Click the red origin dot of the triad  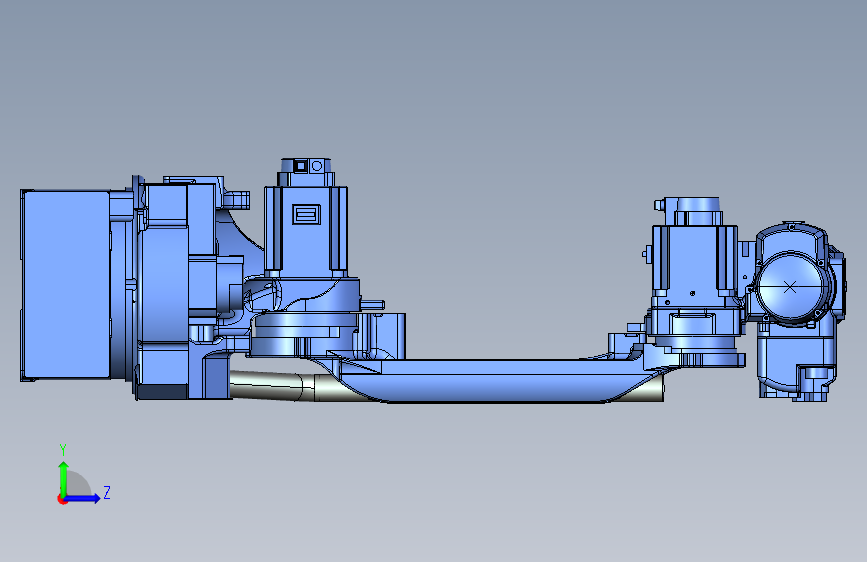[62, 499]
